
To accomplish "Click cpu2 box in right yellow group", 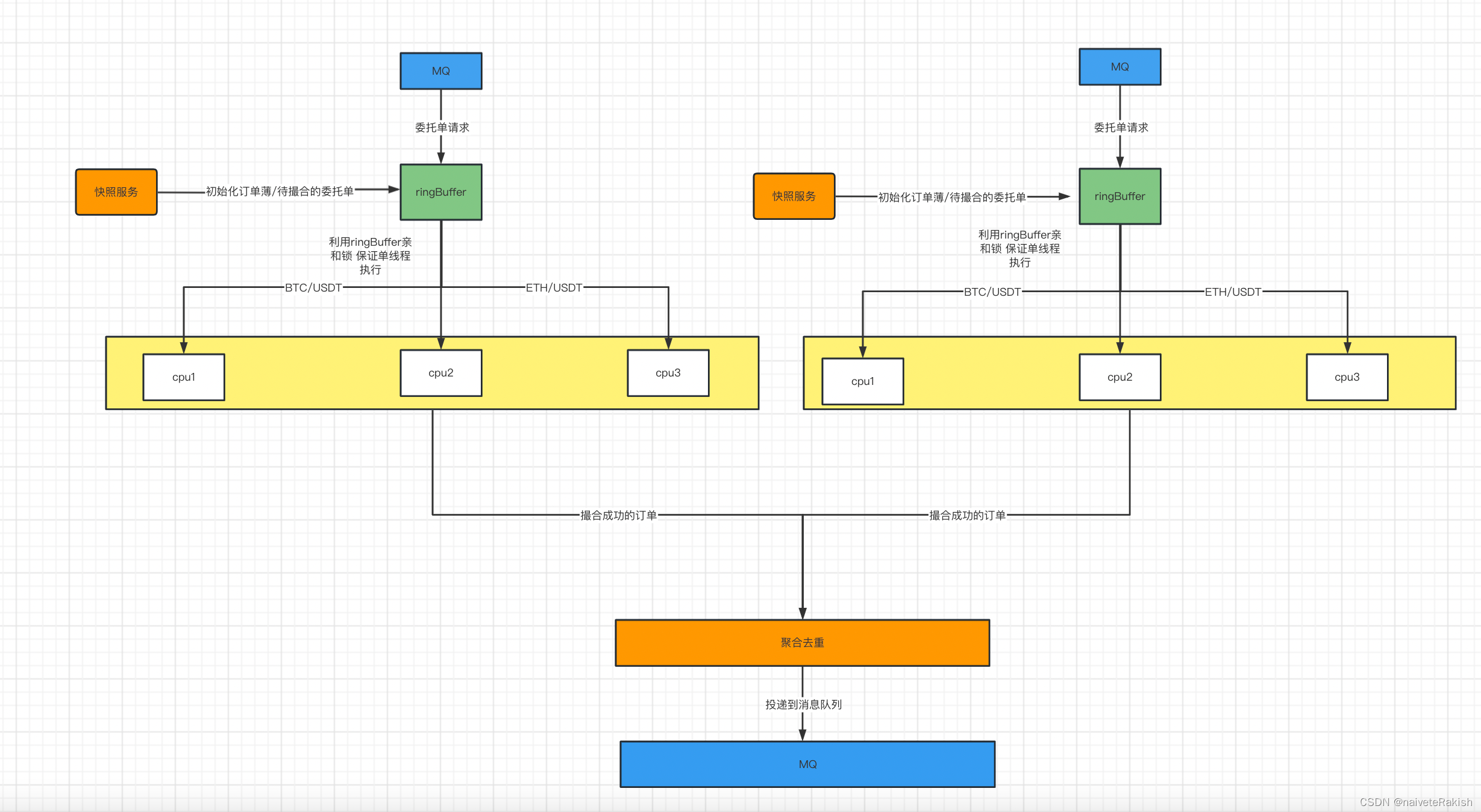I will [x=1120, y=377].
